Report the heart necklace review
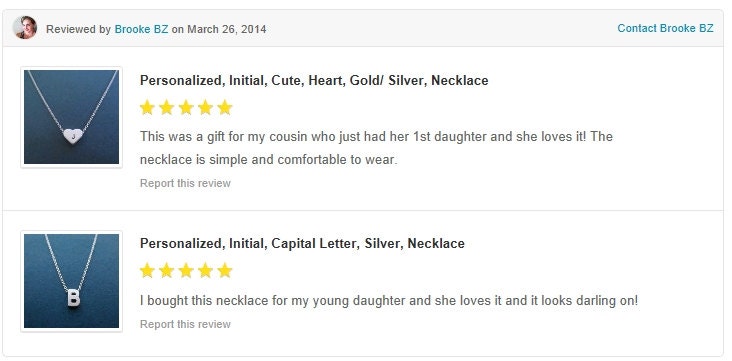The height and width of the screenshot is (361, 732). coord(185,183)
